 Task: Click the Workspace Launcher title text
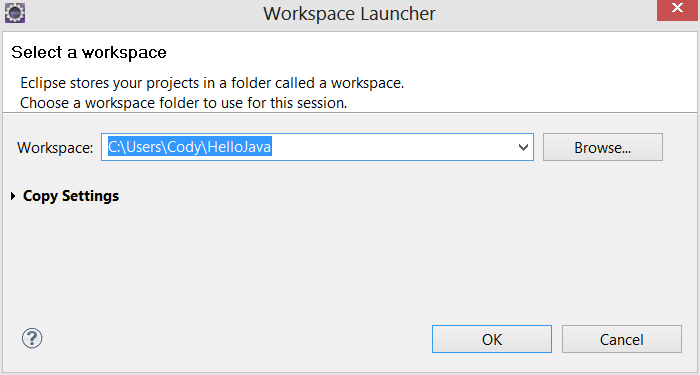tap(349, 13)
